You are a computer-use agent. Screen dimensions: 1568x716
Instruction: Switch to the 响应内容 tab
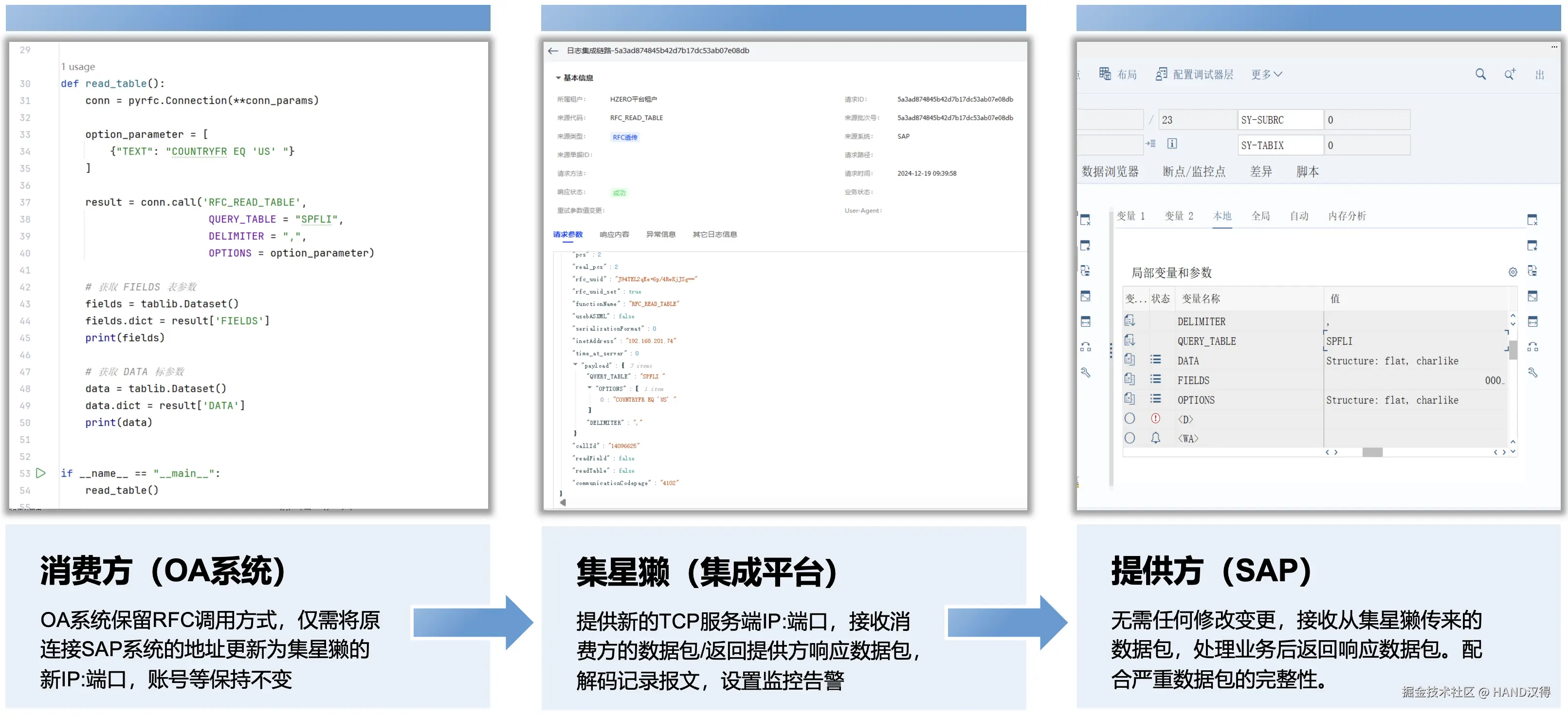(614, 234)
